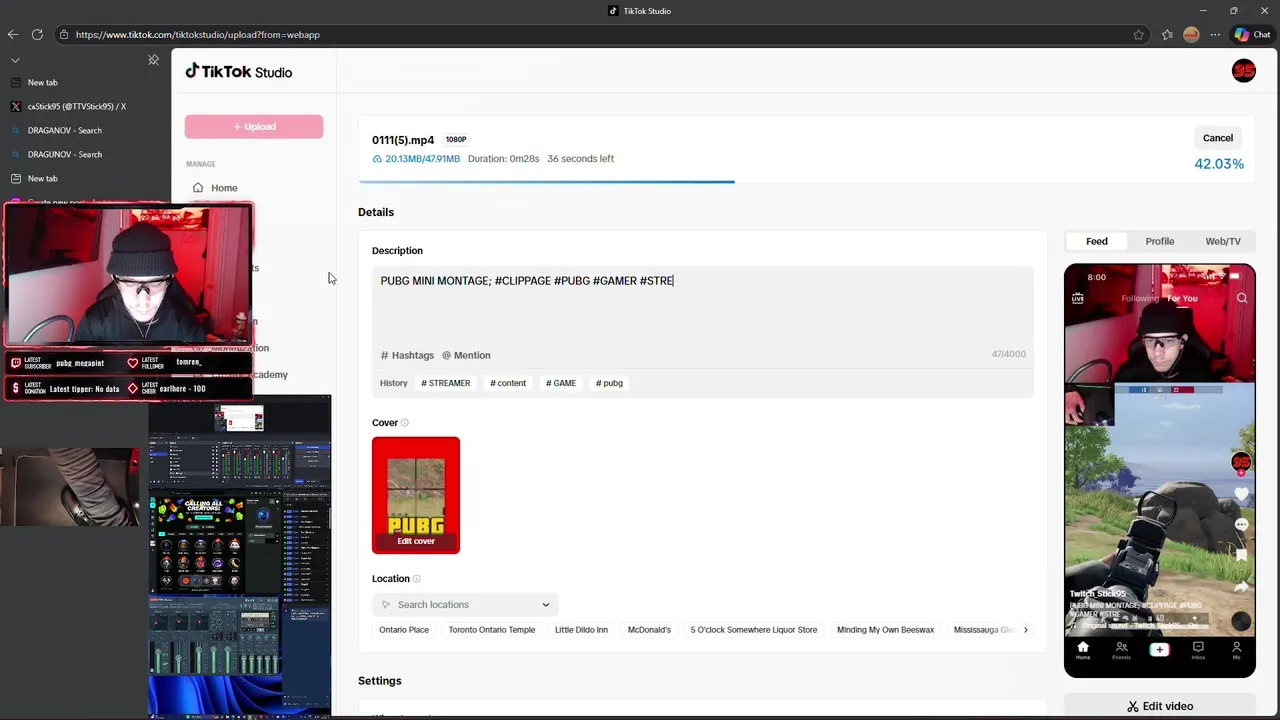1280x720 pixels.
Task: Open the Copilot Chat button
Action: coord(1252,34)
